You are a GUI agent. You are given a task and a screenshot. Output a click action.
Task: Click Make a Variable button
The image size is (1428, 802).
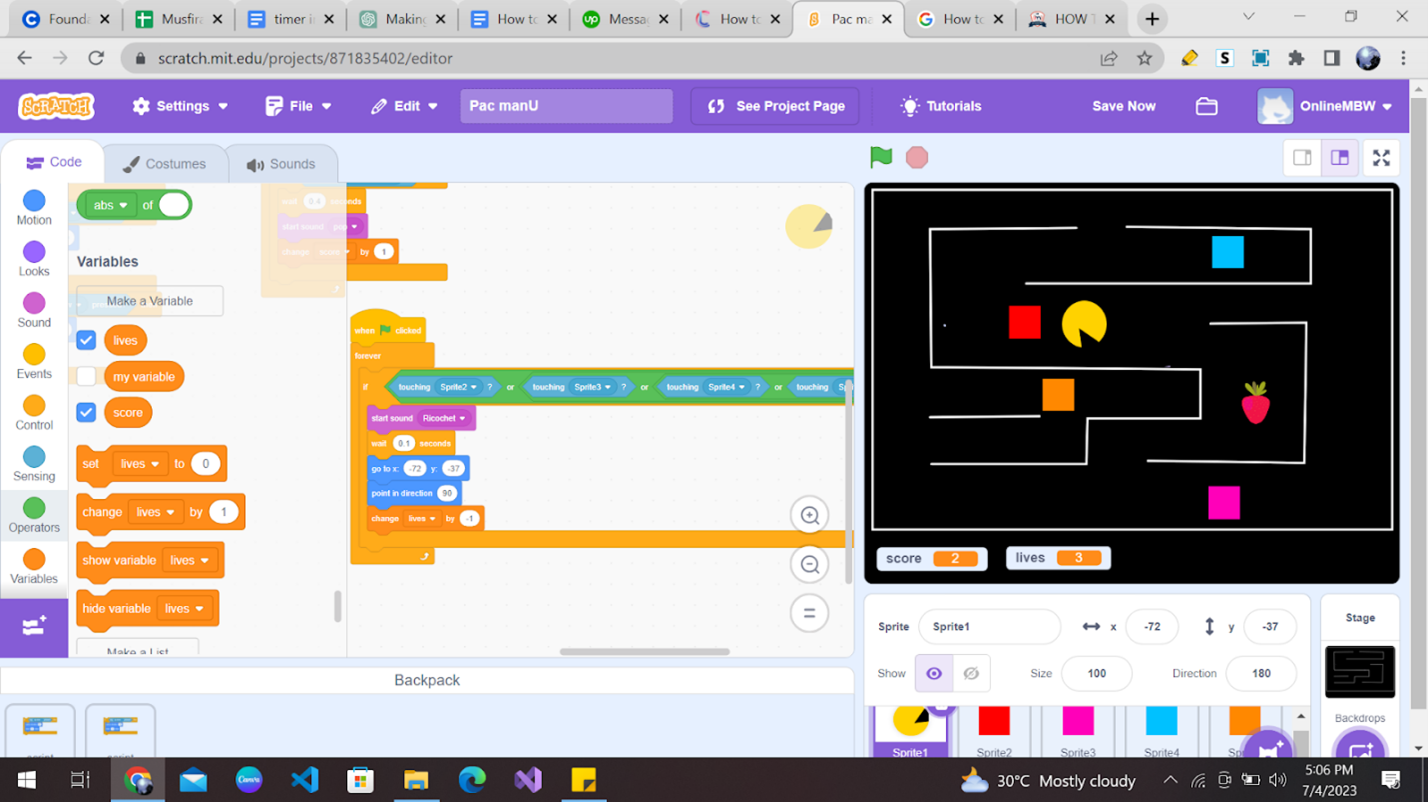click(x=150, y=301)
